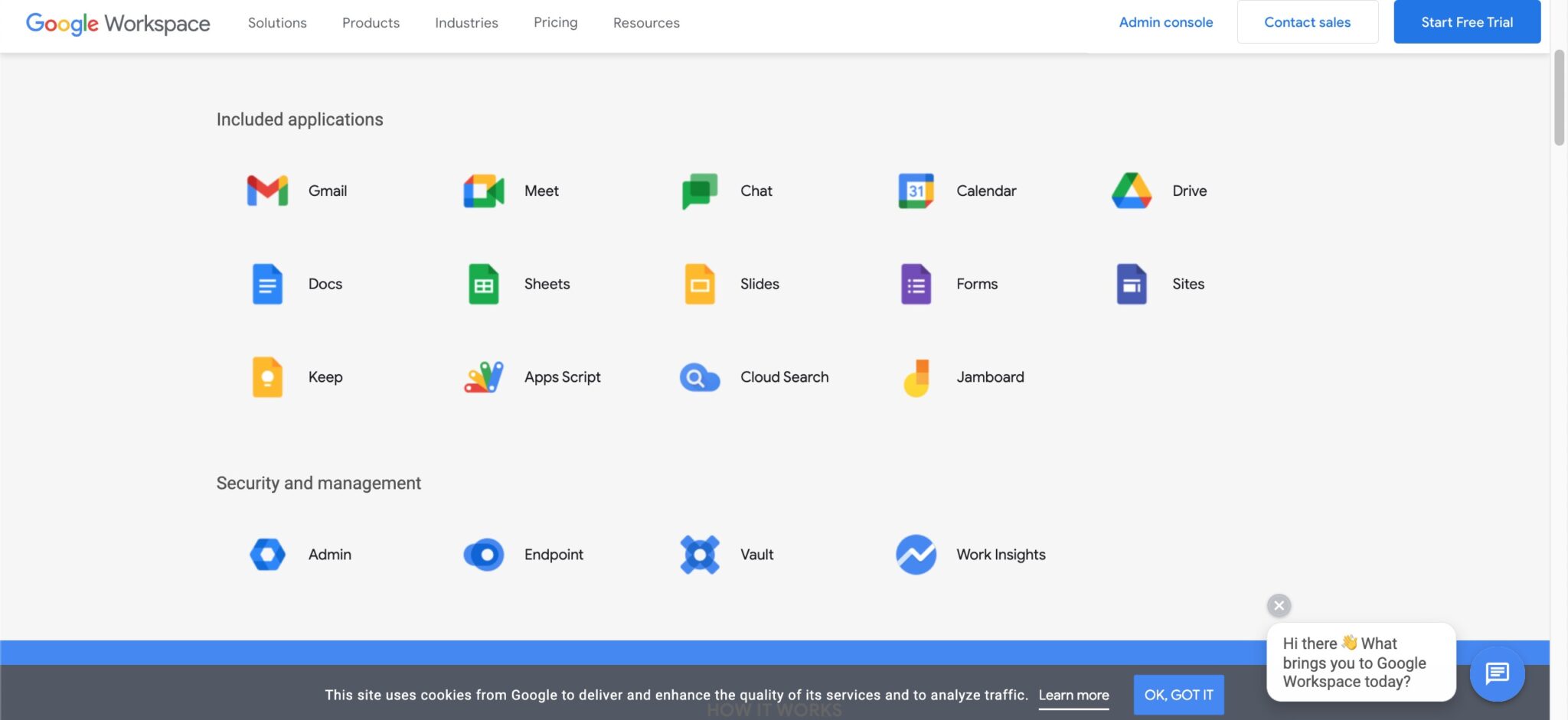Click the Apps Script icon
The image size is (1568, 720).
tap(482, 376)
